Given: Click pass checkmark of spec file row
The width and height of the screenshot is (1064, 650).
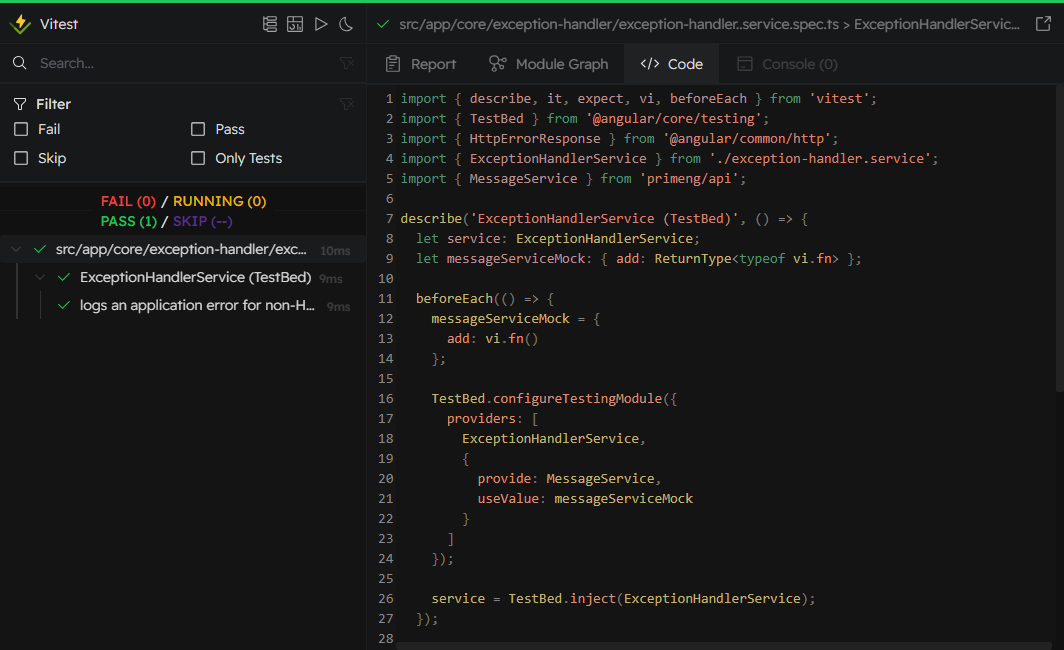Looking at the screenshot, I should click(x=40, y=249).
